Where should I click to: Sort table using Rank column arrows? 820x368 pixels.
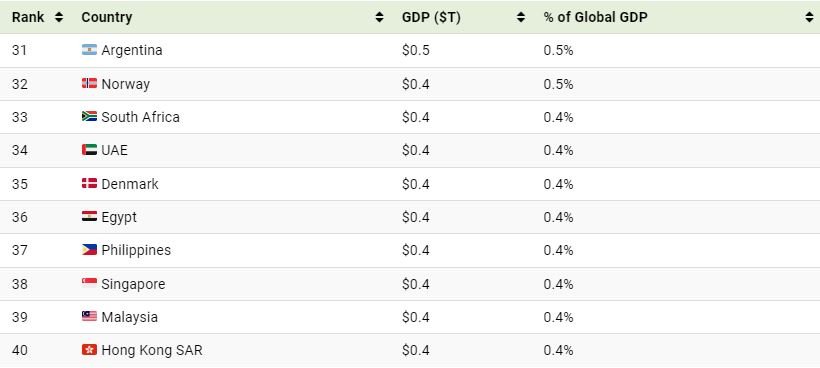[x=59, y=17]
